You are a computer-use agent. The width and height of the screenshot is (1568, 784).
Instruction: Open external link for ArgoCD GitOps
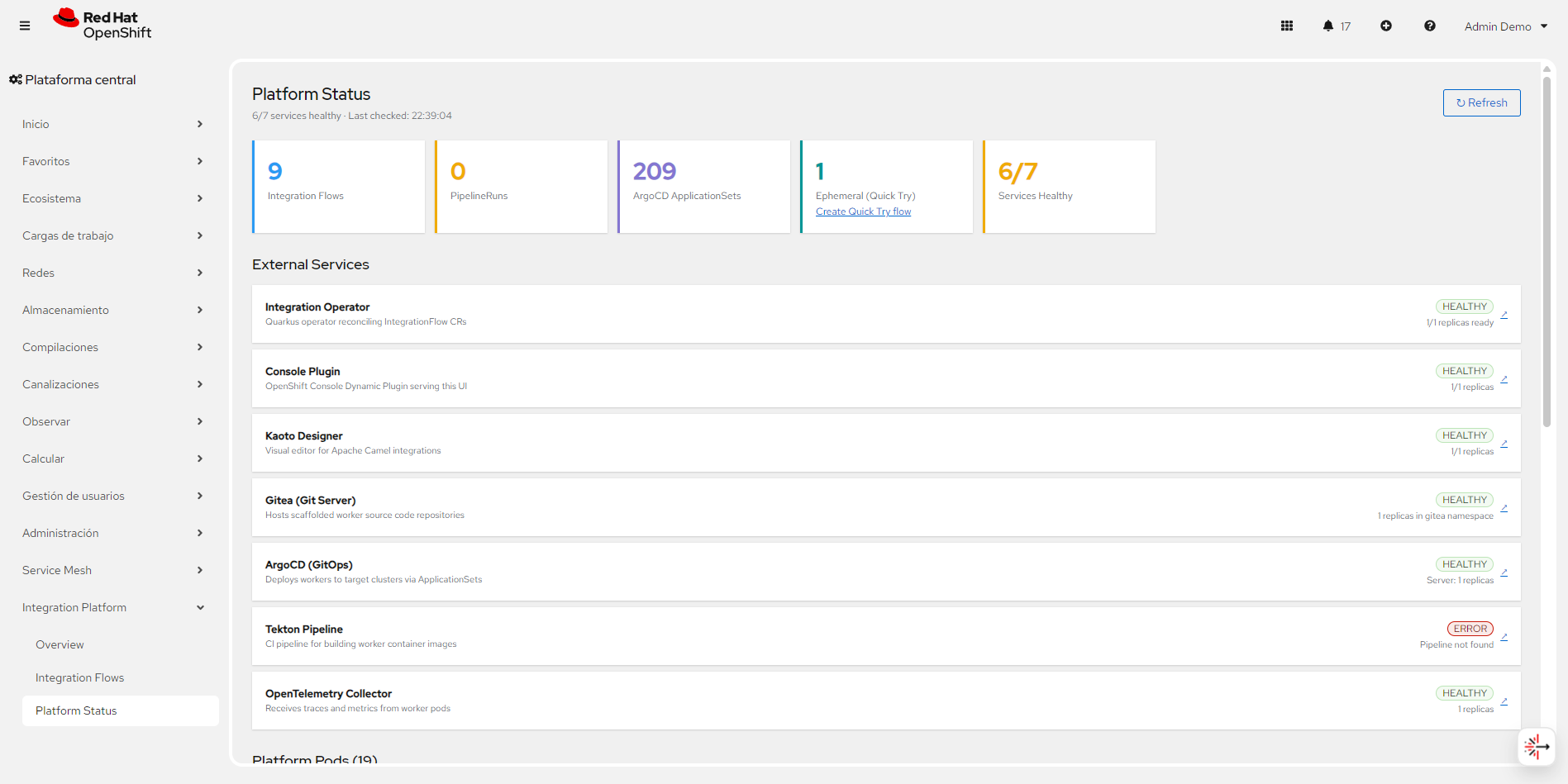coord(1504,573)
